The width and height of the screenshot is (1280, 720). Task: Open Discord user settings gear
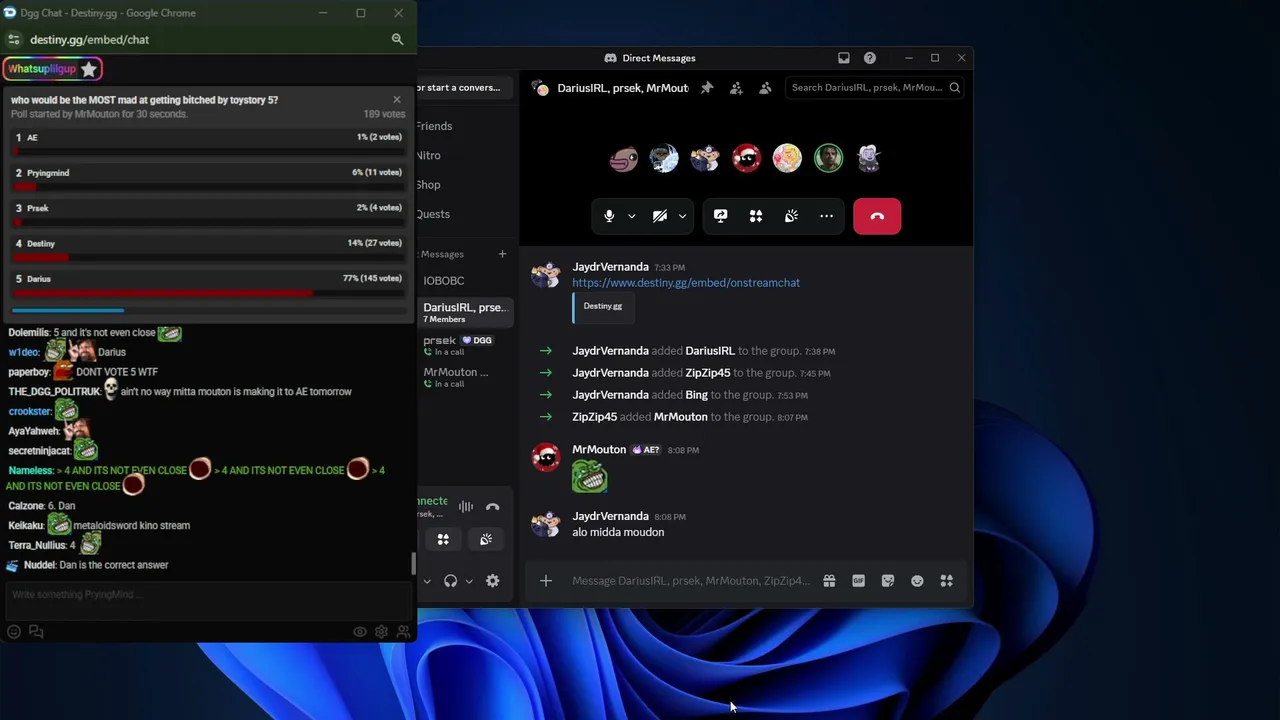click(492, 581)
